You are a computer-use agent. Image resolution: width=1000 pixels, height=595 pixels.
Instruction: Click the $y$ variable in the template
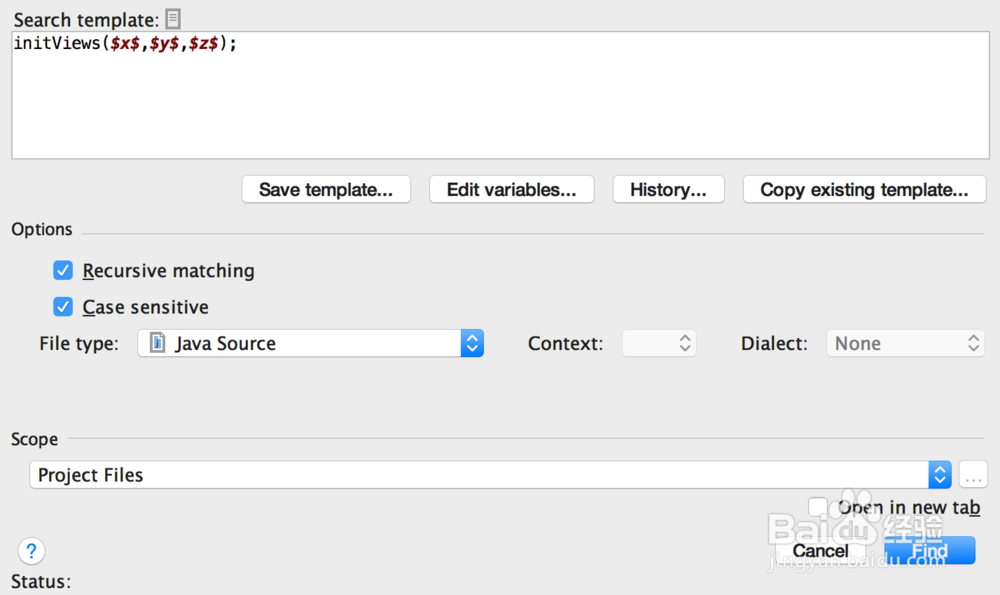[x=164, y=44]
